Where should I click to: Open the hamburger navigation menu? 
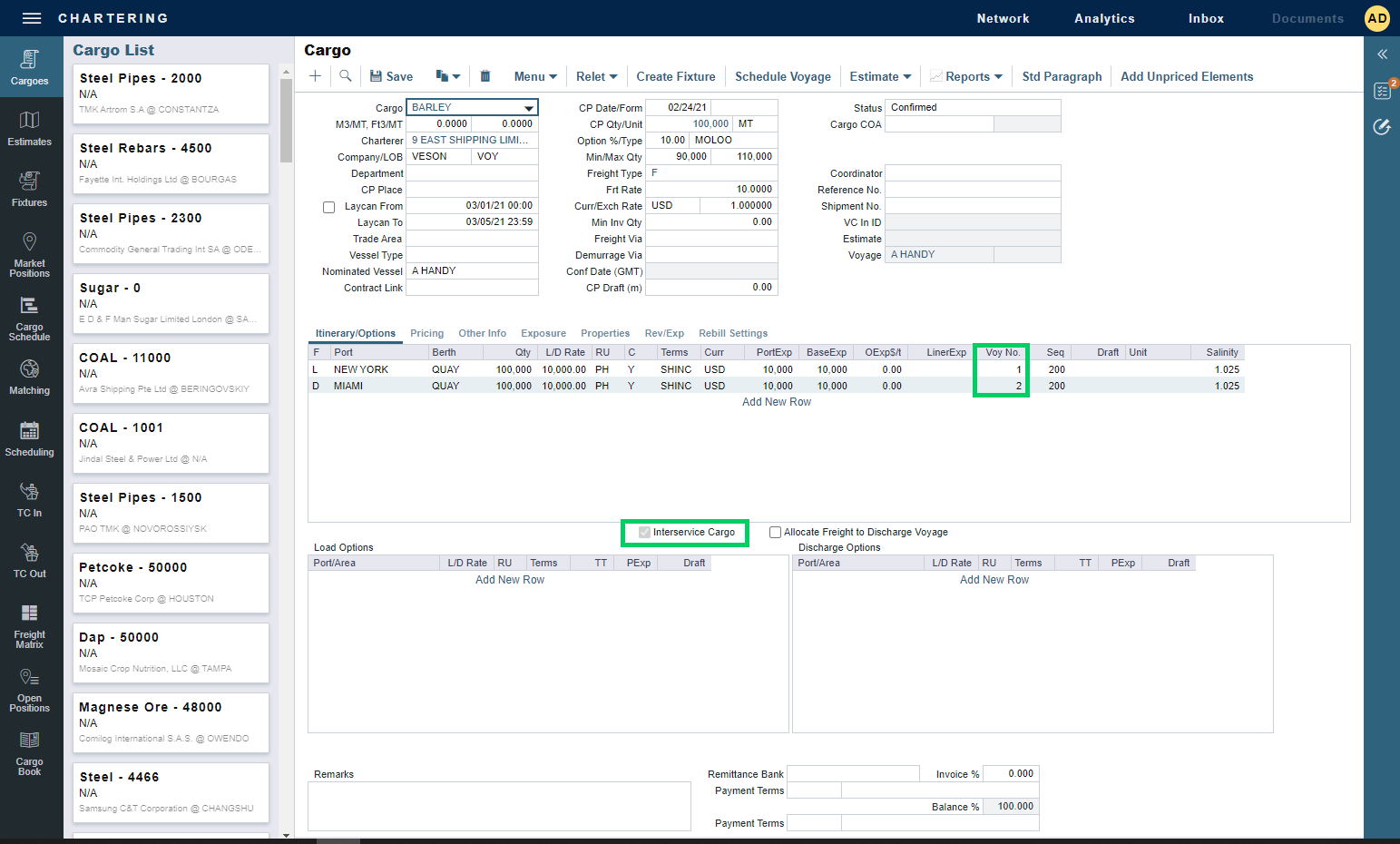coord(32,18)
